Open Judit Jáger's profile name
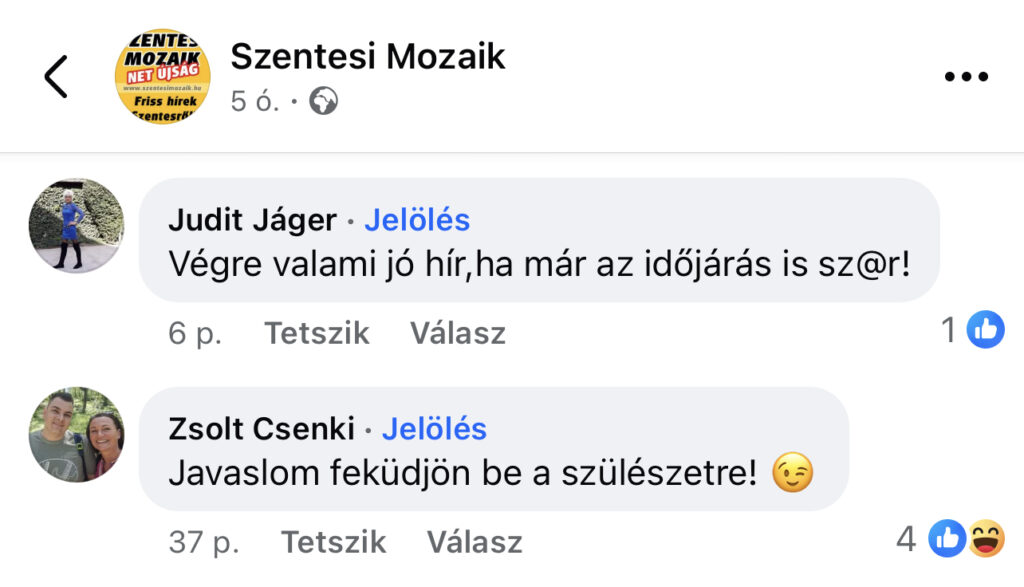1024x587 pixels. [252, 220]
